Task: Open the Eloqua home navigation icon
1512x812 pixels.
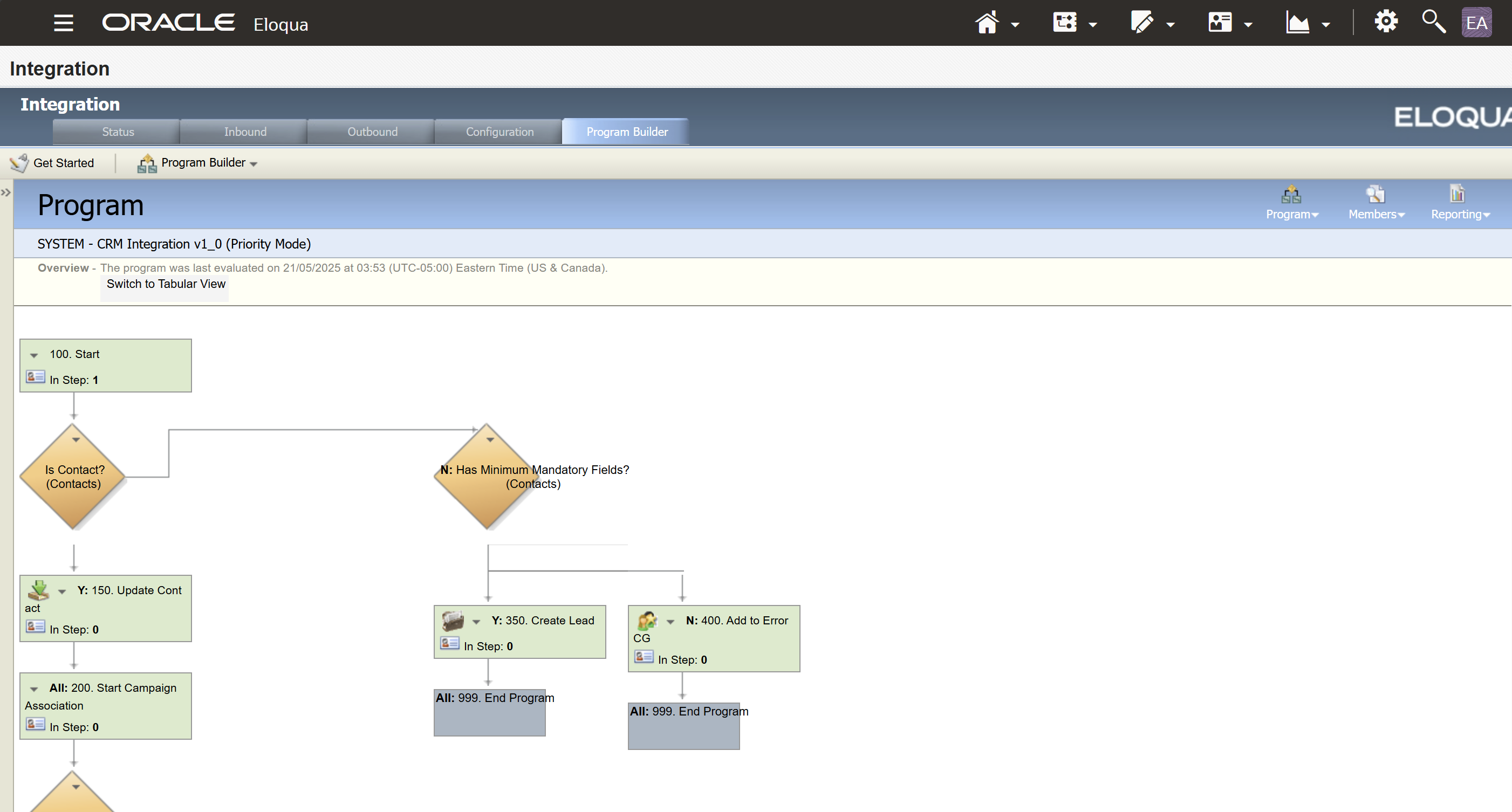Action: pos(986,22)
